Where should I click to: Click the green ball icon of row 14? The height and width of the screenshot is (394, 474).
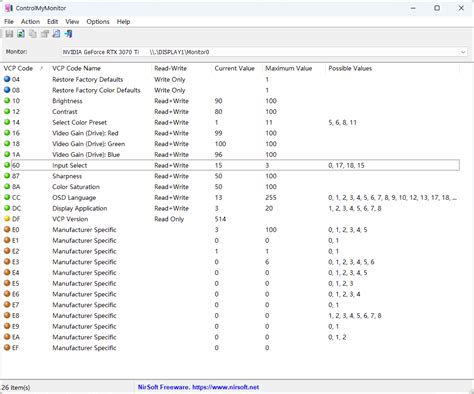click(7, 122)
